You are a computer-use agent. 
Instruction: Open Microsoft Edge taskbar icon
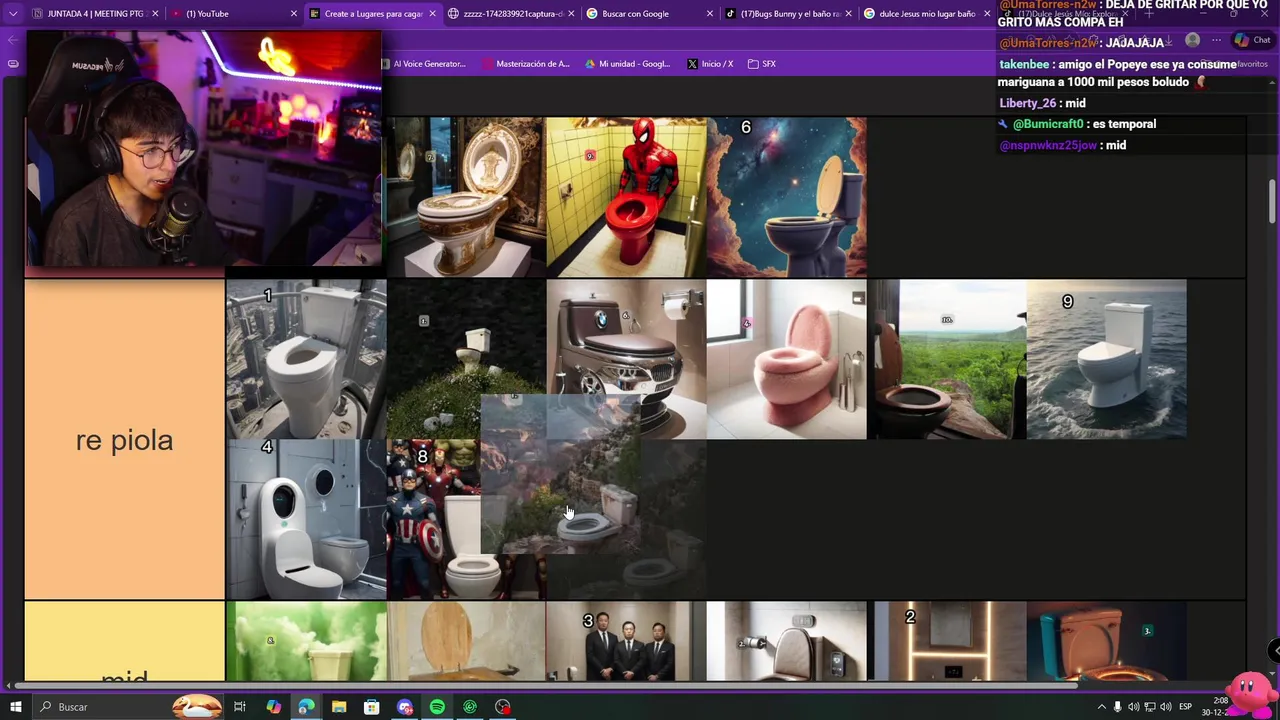pyautogui.click(x=306, y=707)
